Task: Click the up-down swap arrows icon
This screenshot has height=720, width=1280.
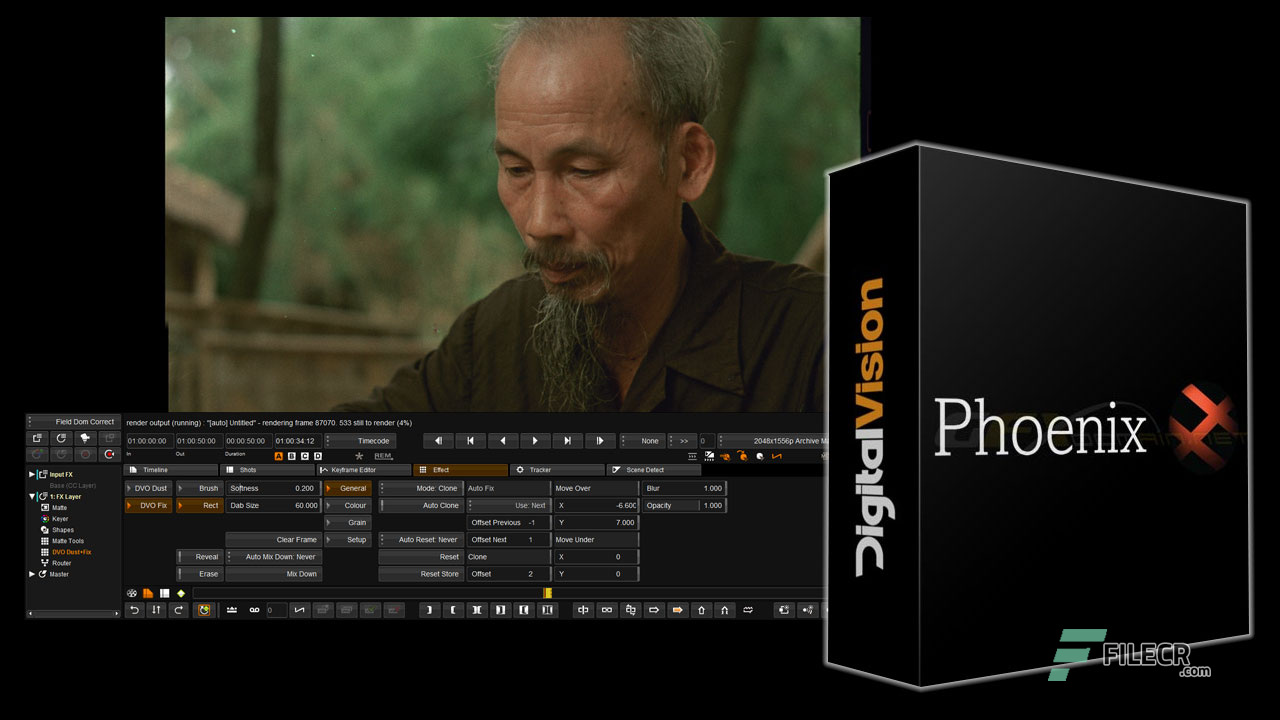Action: pyautogui.click(x=157, y=610)
